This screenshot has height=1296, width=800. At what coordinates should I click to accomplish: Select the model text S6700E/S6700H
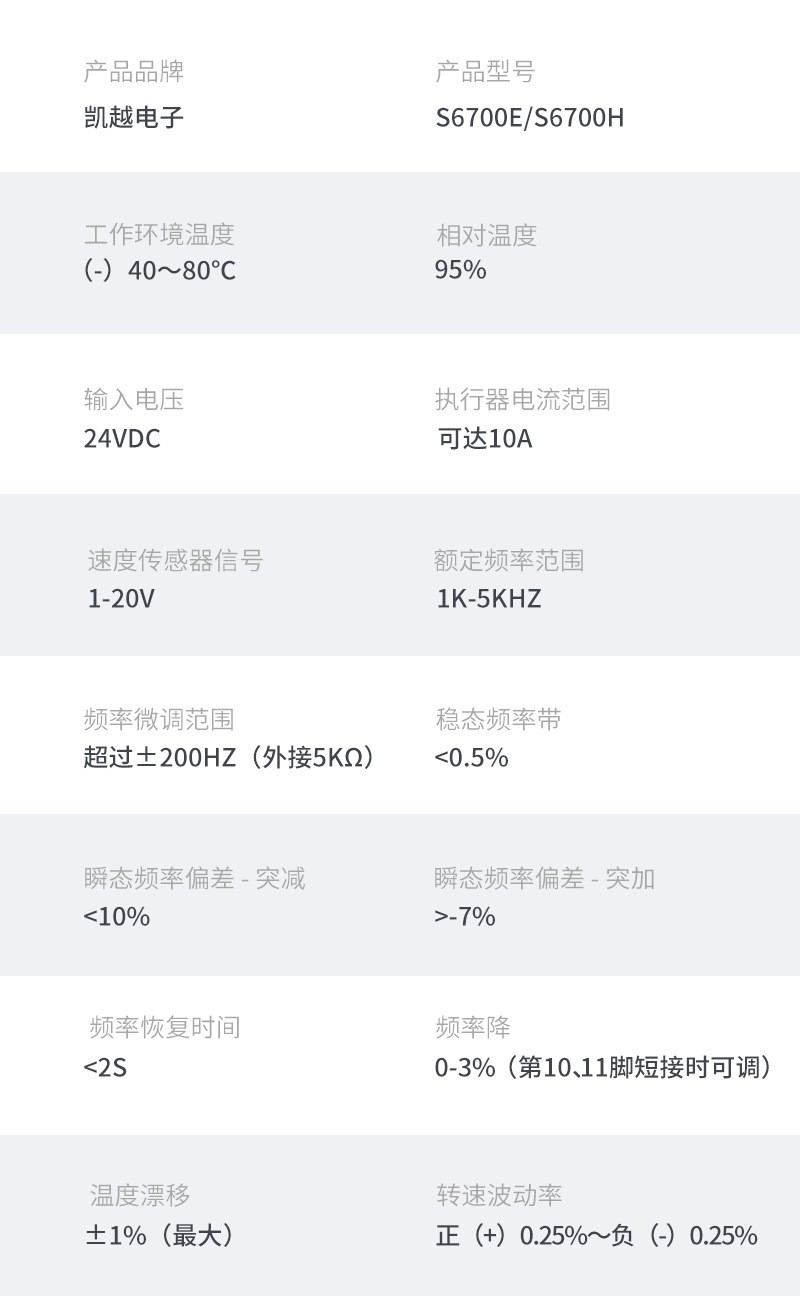[x=529, y=118]
